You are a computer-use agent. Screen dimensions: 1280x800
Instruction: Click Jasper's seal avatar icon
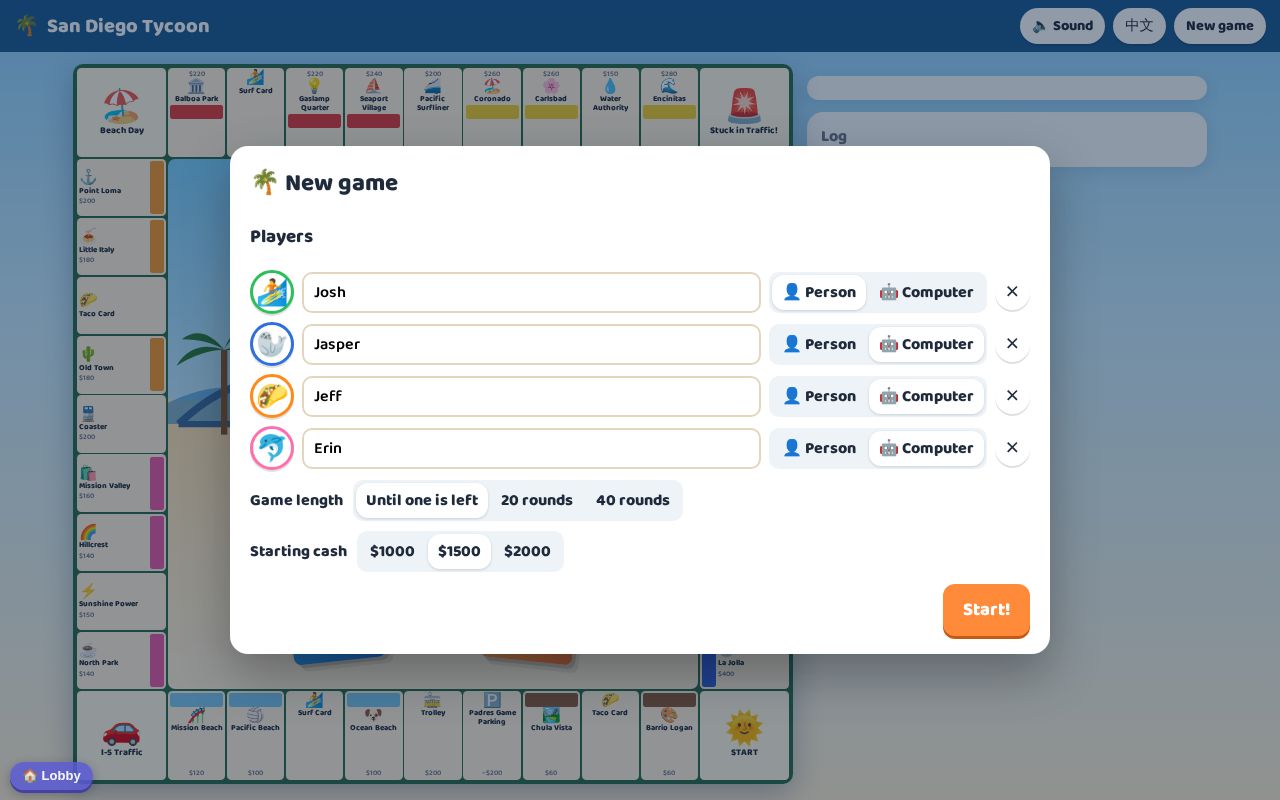click(x=272, y=344)
